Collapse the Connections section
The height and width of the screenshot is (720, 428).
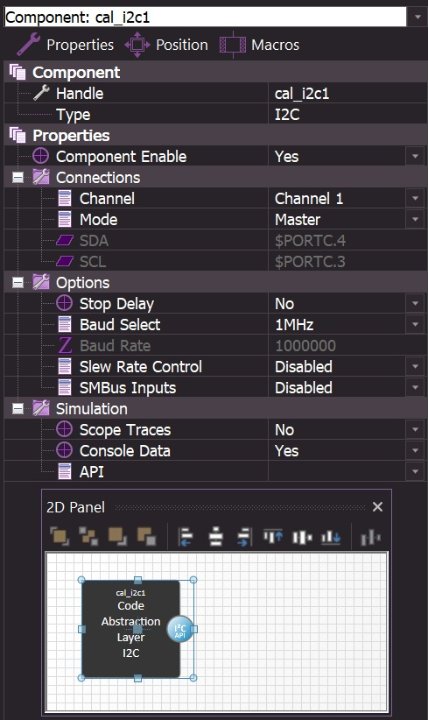[x=17, y=177]
